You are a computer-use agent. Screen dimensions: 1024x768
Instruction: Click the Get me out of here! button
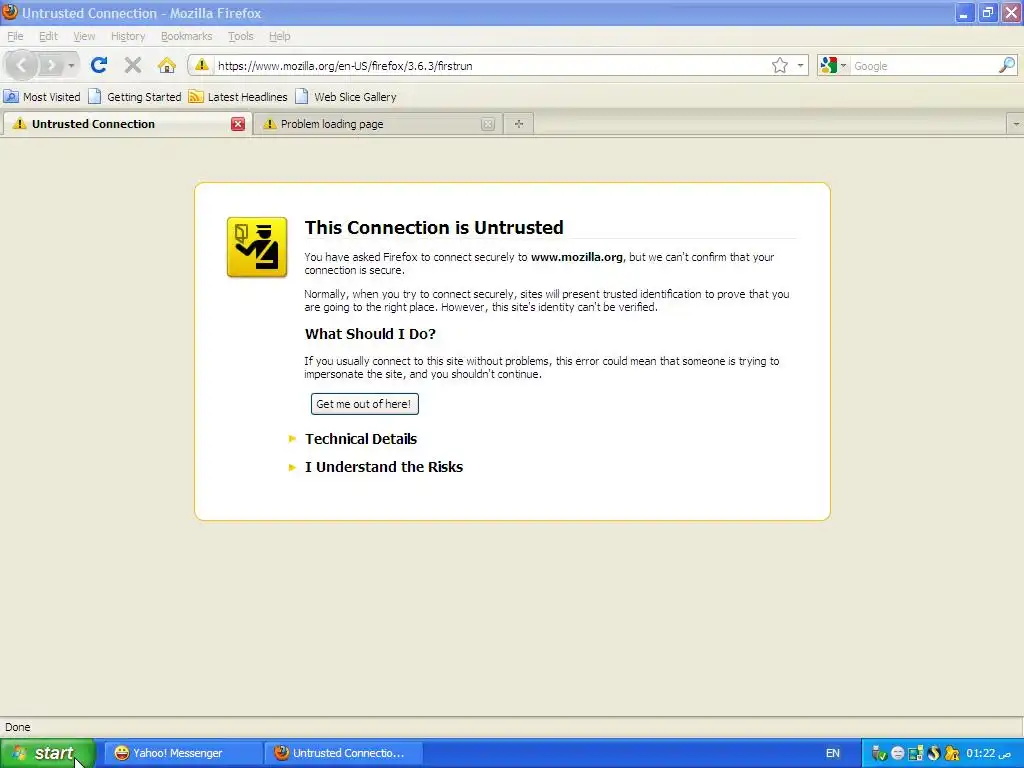coord(364,404)
